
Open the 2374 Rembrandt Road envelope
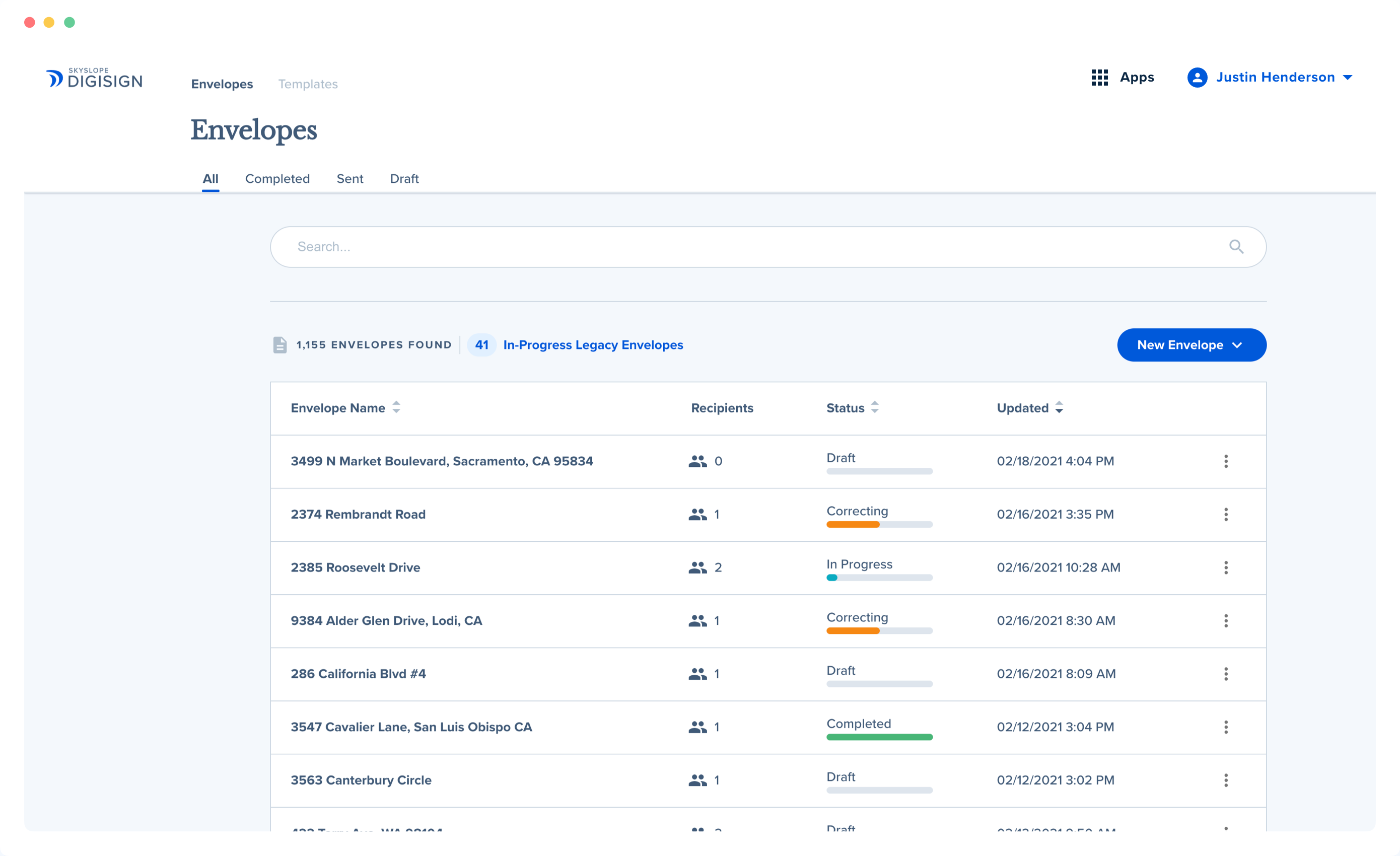coord(358,515)
